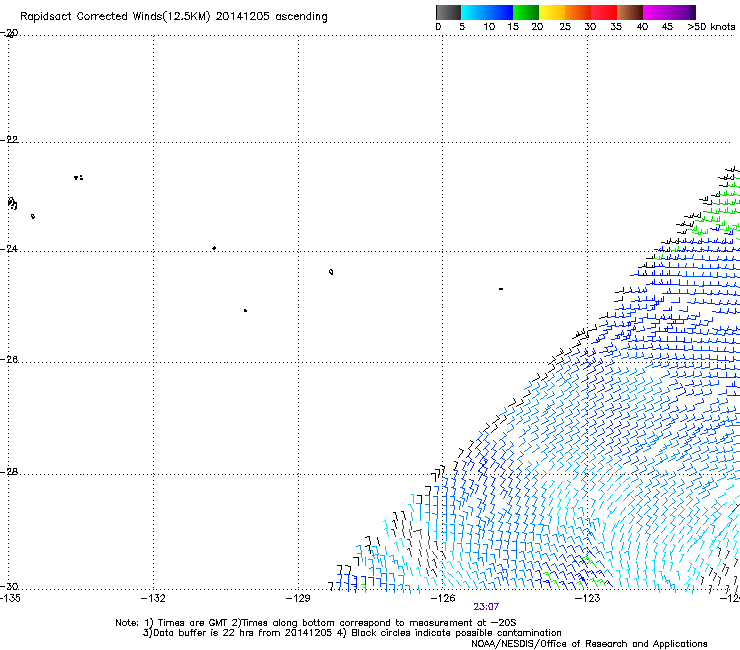Click the -22 latitude label
This screenshot has height=650, width=740.
[9, 140]
